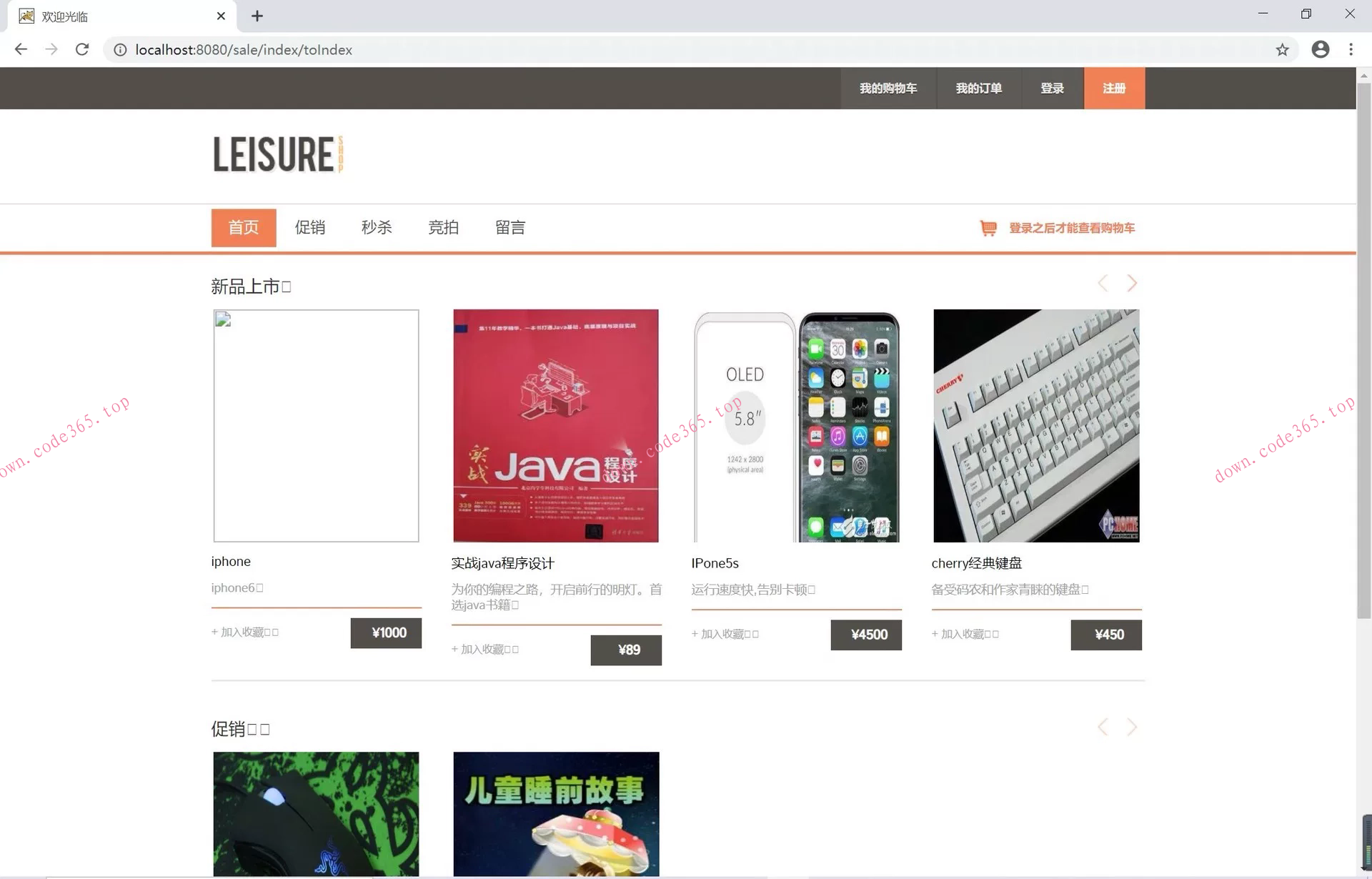
Task: Click the orange 注册 button
Action: pyautogui.click(x=1113, y=88)
